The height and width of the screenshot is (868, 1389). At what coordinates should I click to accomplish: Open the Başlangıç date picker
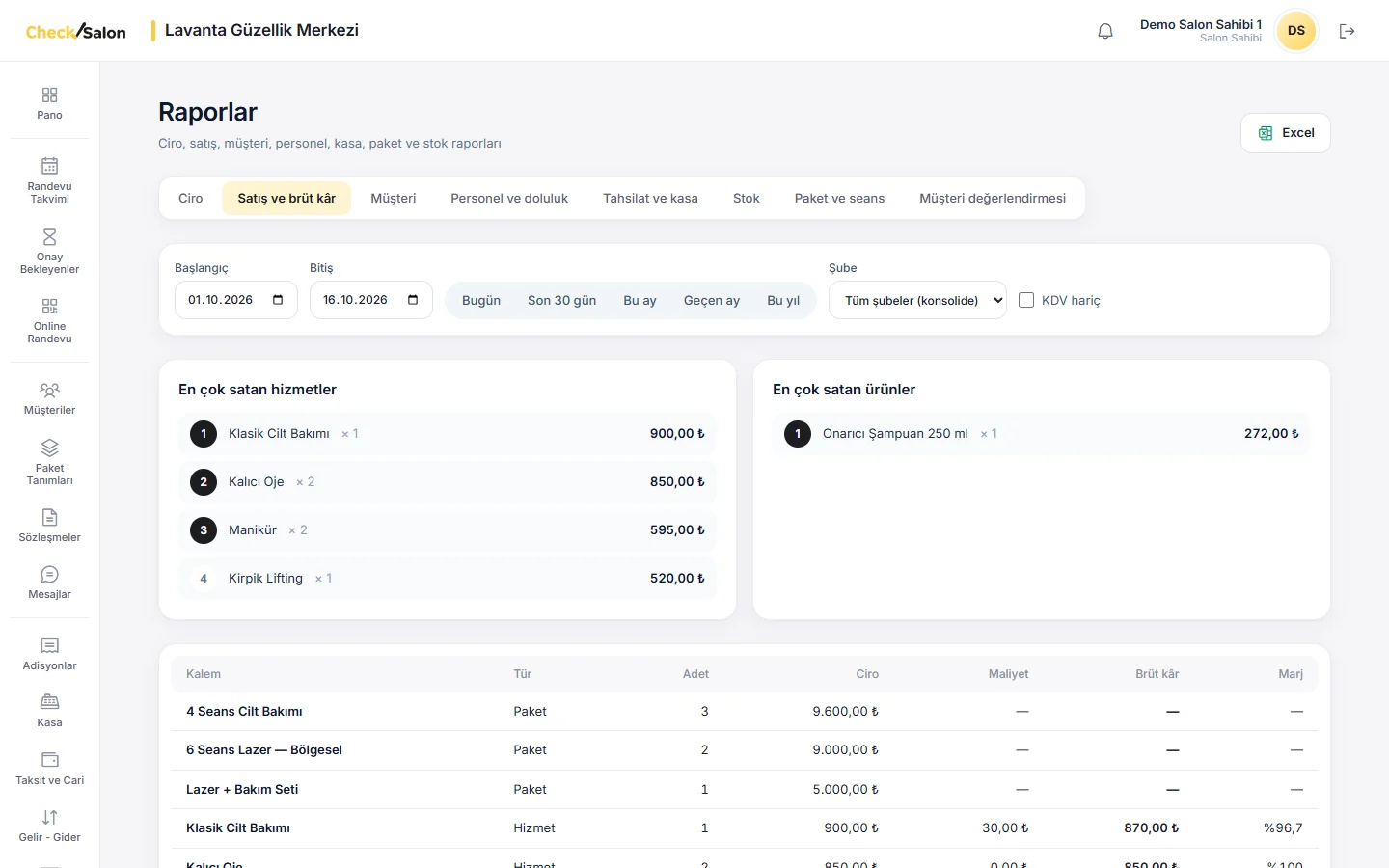pos(236,300)
